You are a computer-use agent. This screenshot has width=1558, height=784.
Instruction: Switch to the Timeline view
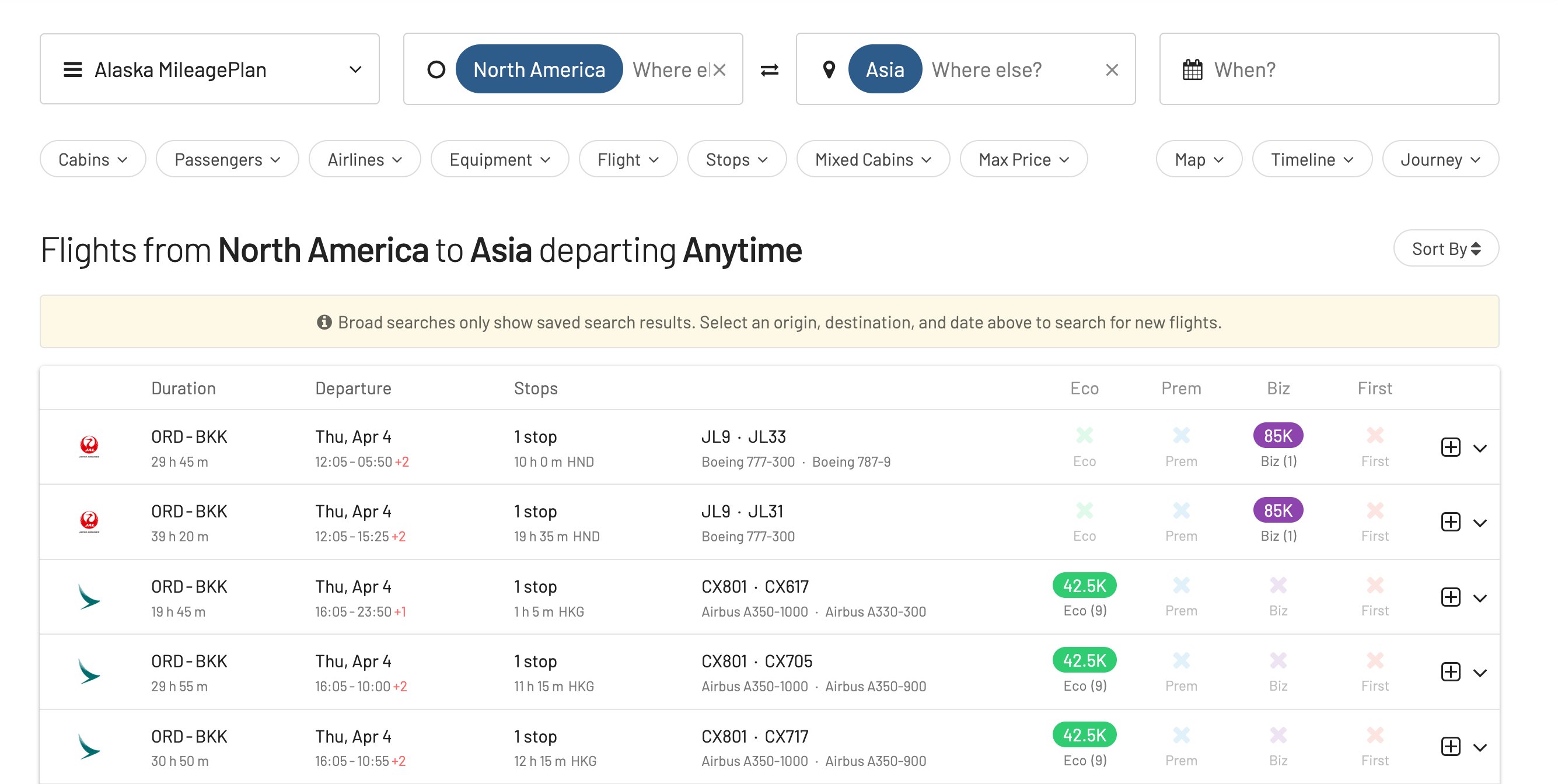(x=1311, y=159)
